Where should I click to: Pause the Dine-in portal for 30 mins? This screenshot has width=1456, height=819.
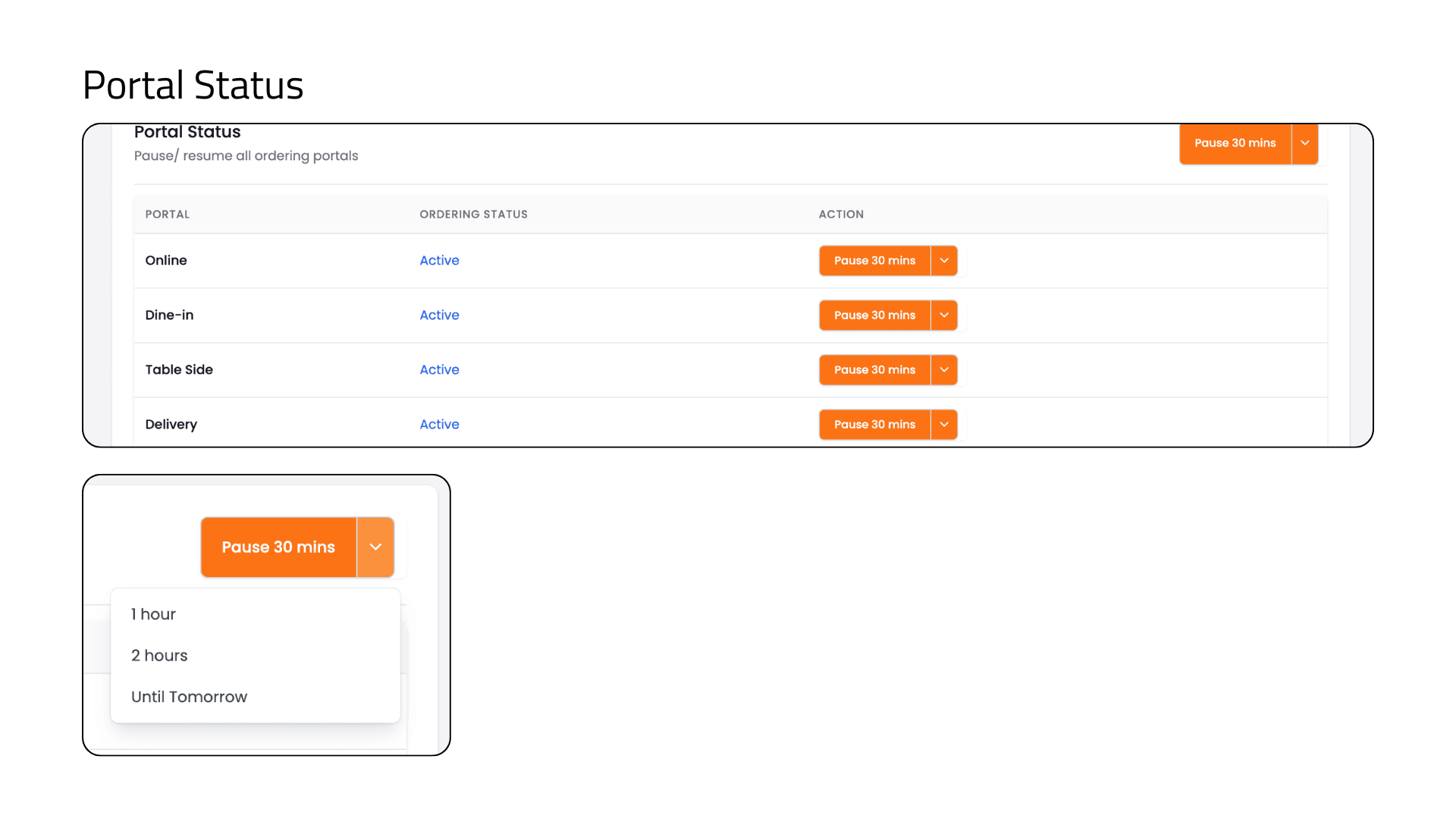click(x=874, y=315)
